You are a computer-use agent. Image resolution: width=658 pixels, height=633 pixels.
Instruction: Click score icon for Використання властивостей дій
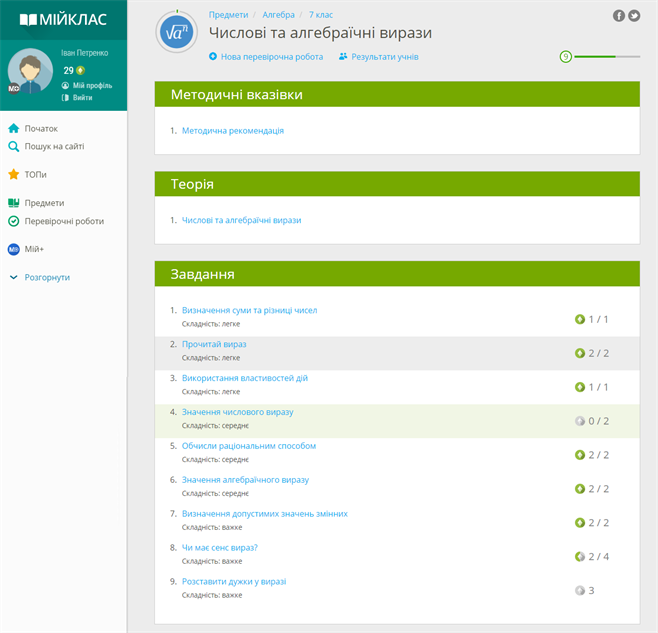coord(580,387)
